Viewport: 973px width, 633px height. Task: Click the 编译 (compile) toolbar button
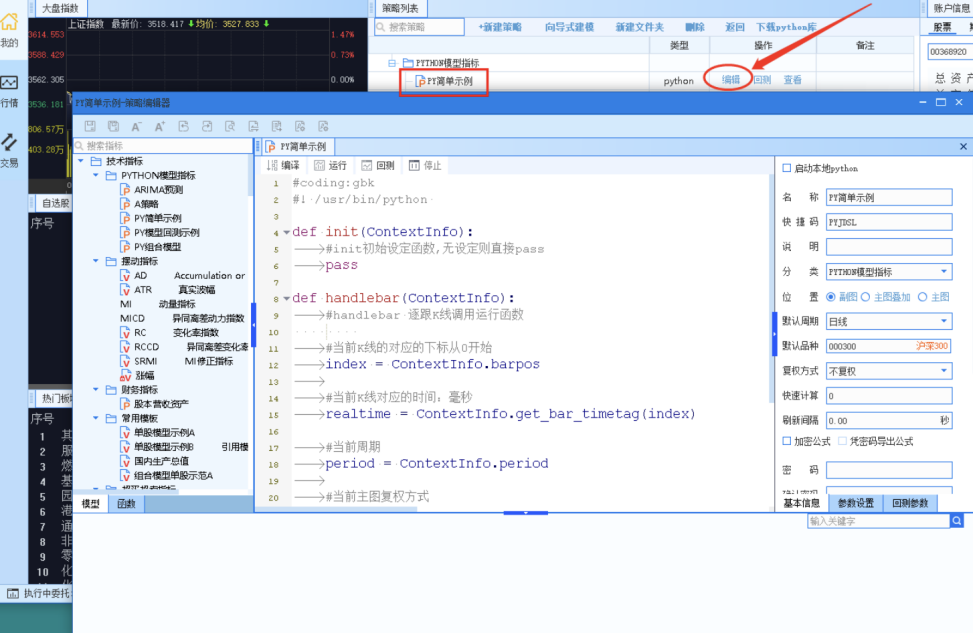click(283, 166)
